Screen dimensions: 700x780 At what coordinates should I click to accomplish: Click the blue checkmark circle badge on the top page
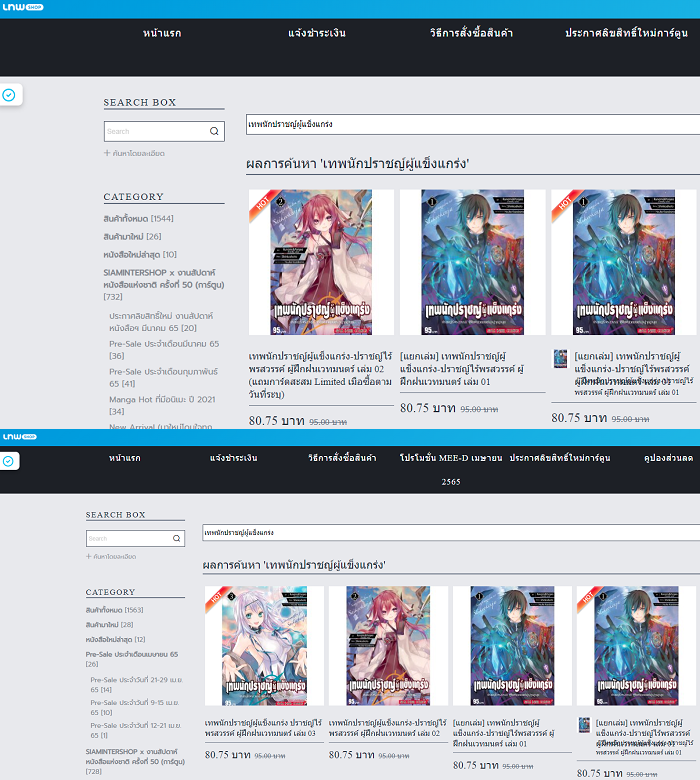click(9, 95)
